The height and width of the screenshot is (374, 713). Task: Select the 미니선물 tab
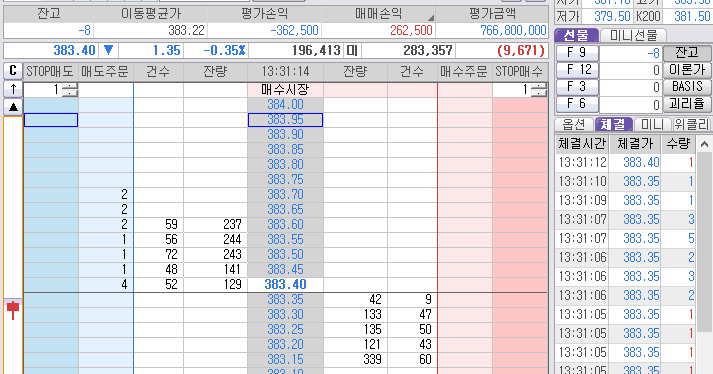point(633,35)
